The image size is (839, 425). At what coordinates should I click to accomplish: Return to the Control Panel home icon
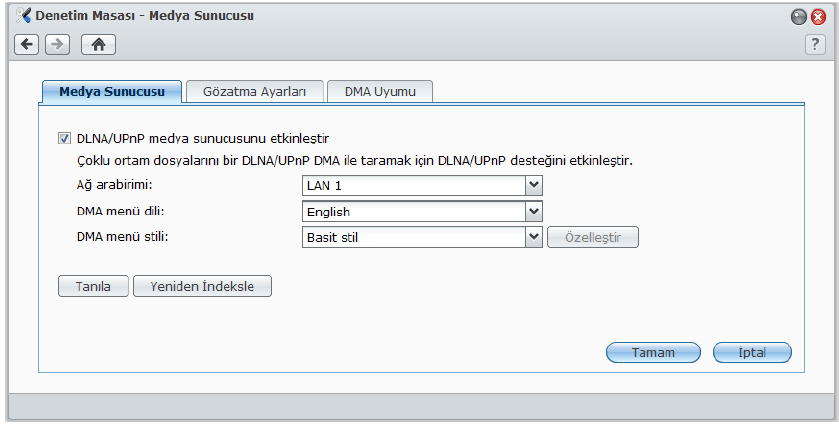coord(98,44)
